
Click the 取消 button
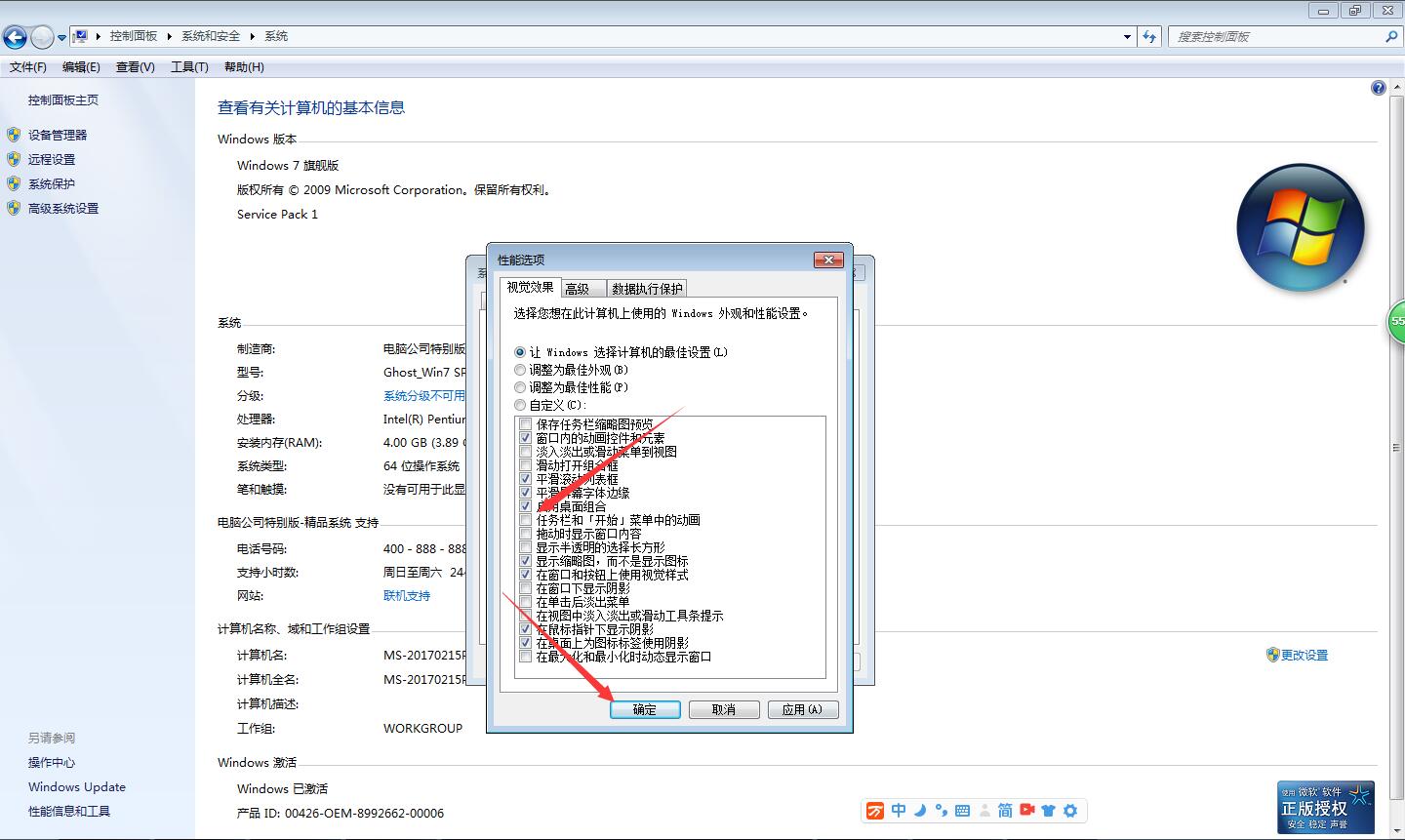tap(724, 709)
